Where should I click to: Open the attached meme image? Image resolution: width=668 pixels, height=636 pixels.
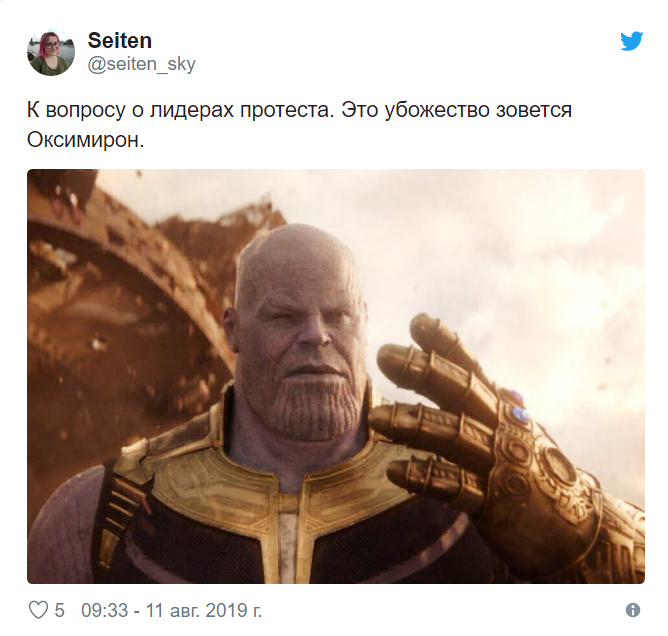click(x=336, y=376)
